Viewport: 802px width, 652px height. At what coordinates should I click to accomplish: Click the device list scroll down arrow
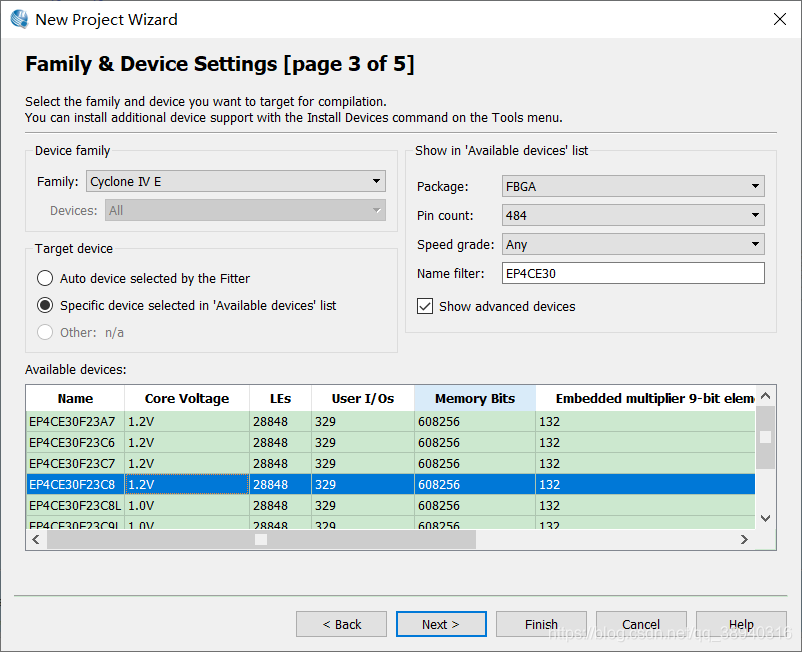click(x=765, y=518)
